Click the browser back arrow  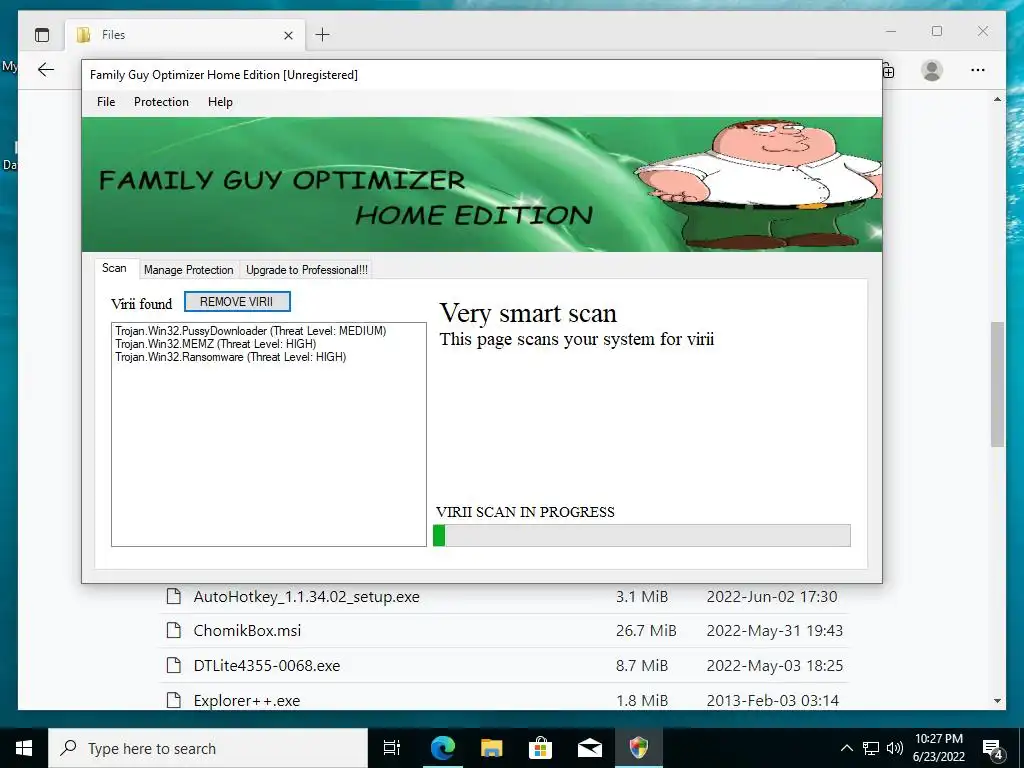tap(46, 70)
